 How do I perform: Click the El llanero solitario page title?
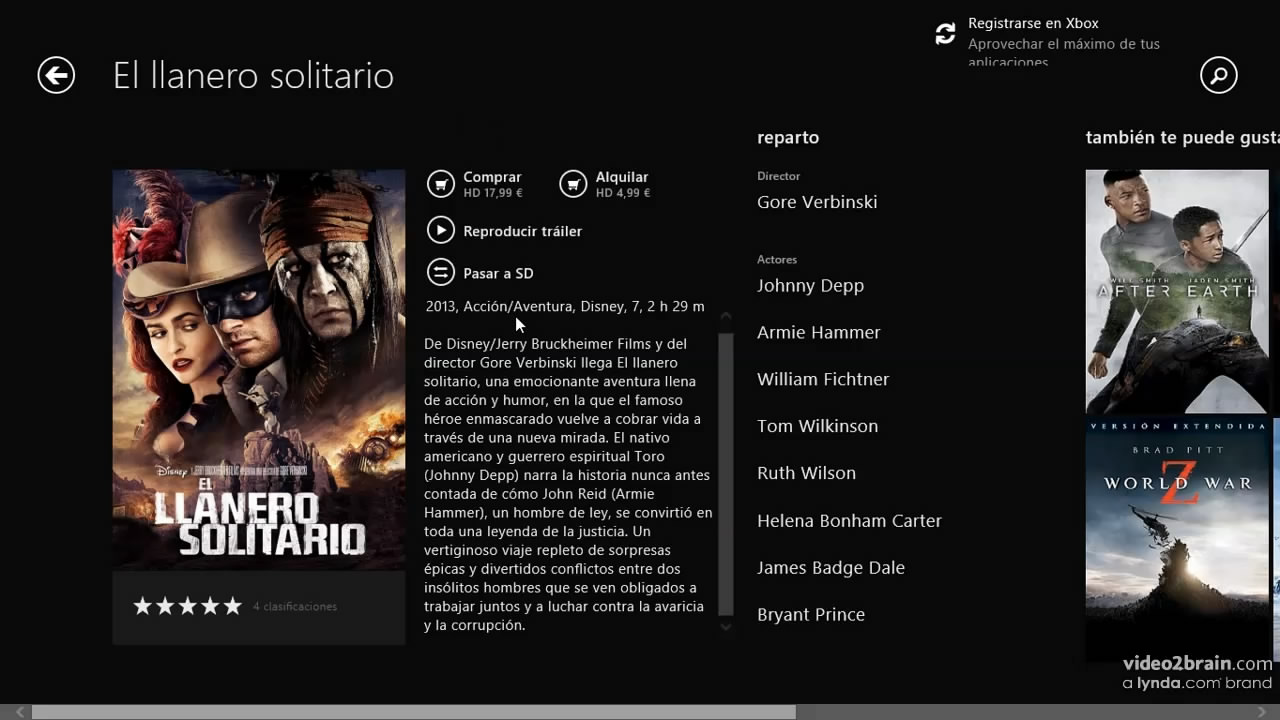point(253,76)
